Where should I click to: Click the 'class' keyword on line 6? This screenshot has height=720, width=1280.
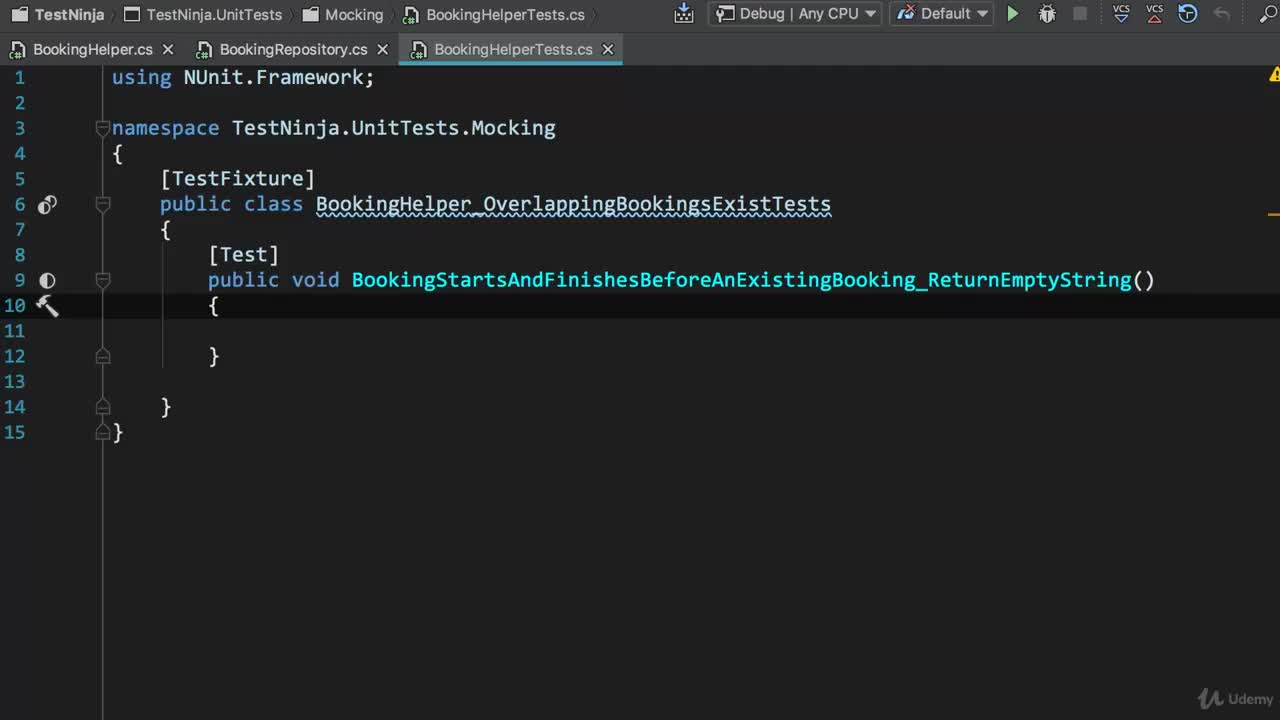pos(273,204)
